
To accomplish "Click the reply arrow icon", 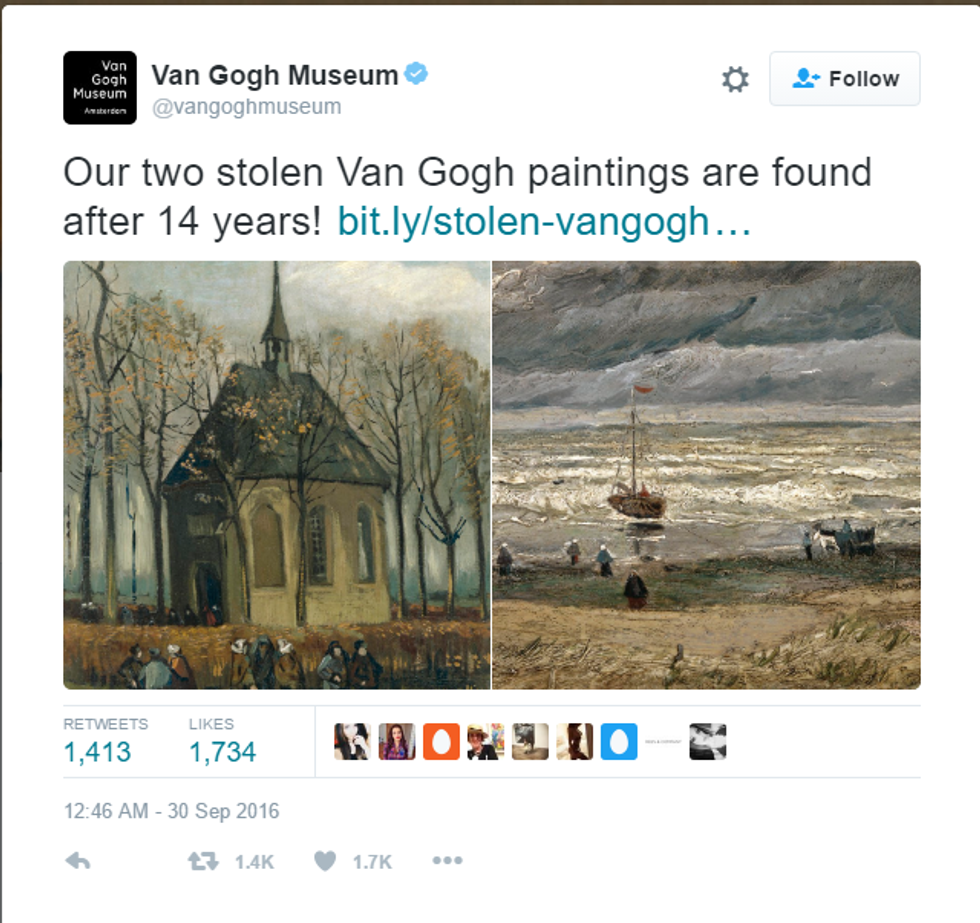I will [x=78, y=861].
